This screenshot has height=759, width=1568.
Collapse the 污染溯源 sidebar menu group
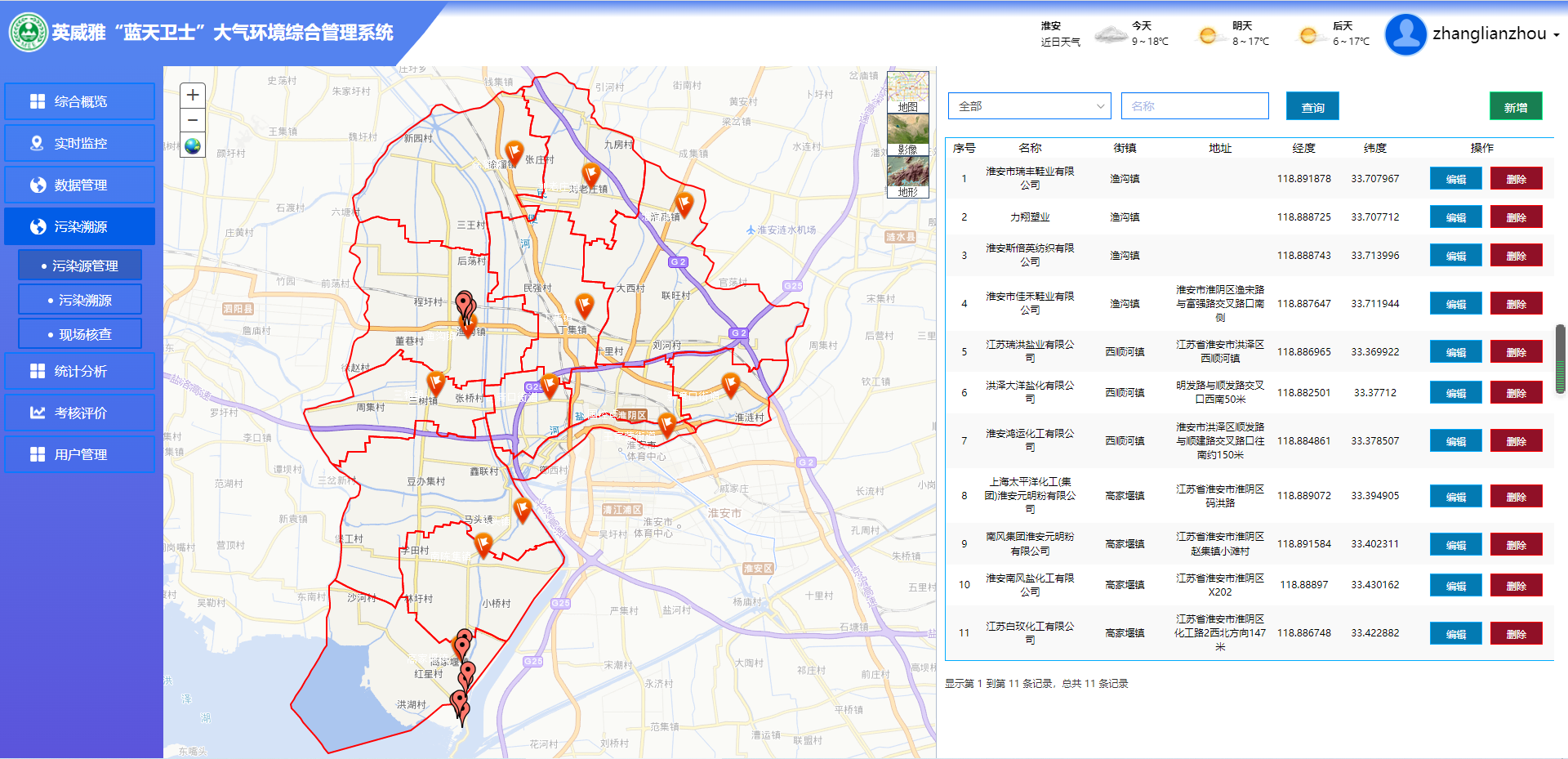[79, 226]
